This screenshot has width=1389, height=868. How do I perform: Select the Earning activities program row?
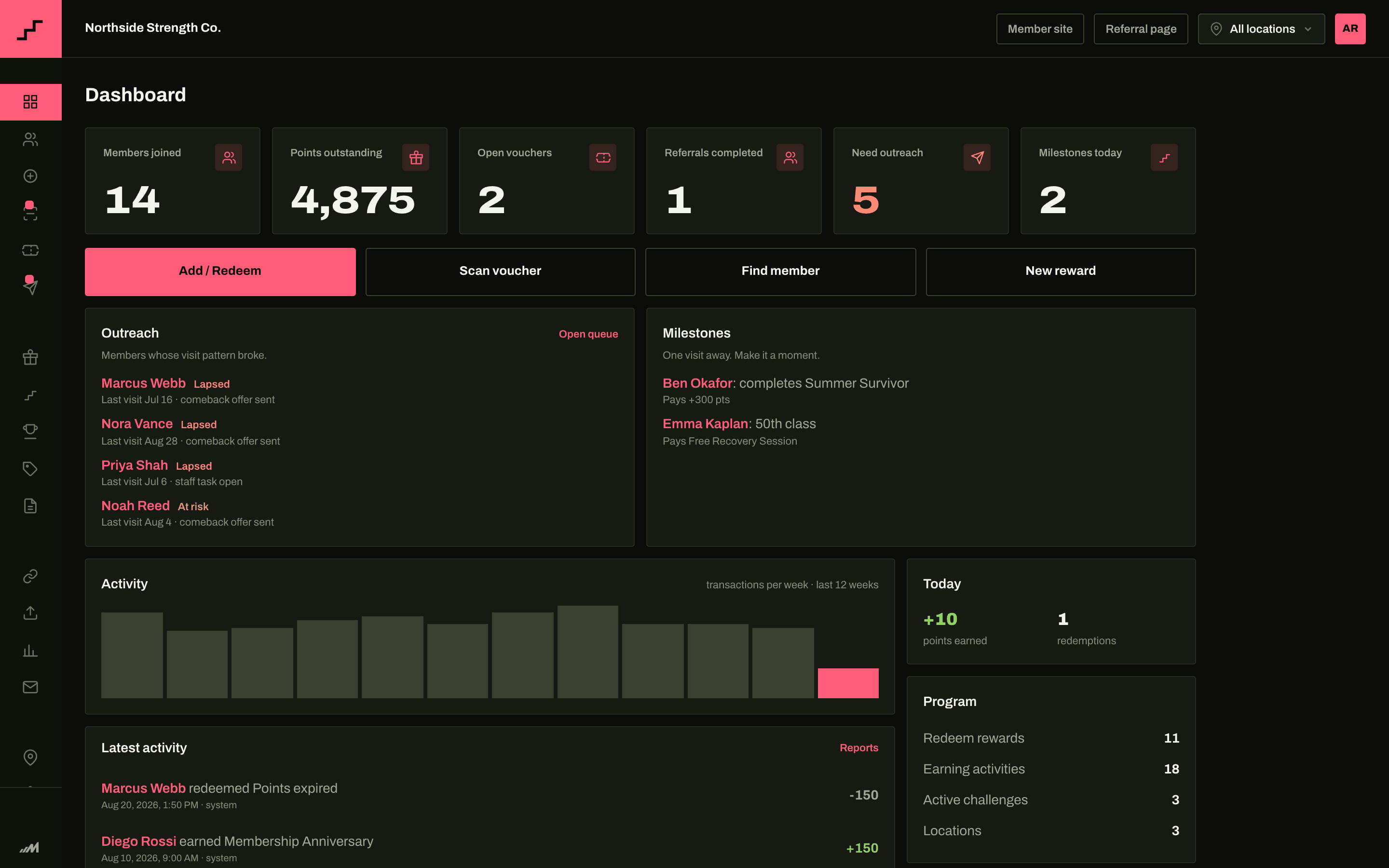point(1051,769)
